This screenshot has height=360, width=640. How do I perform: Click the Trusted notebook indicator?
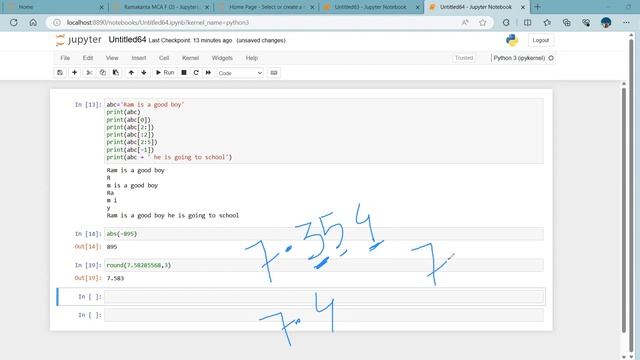point(464,58)
